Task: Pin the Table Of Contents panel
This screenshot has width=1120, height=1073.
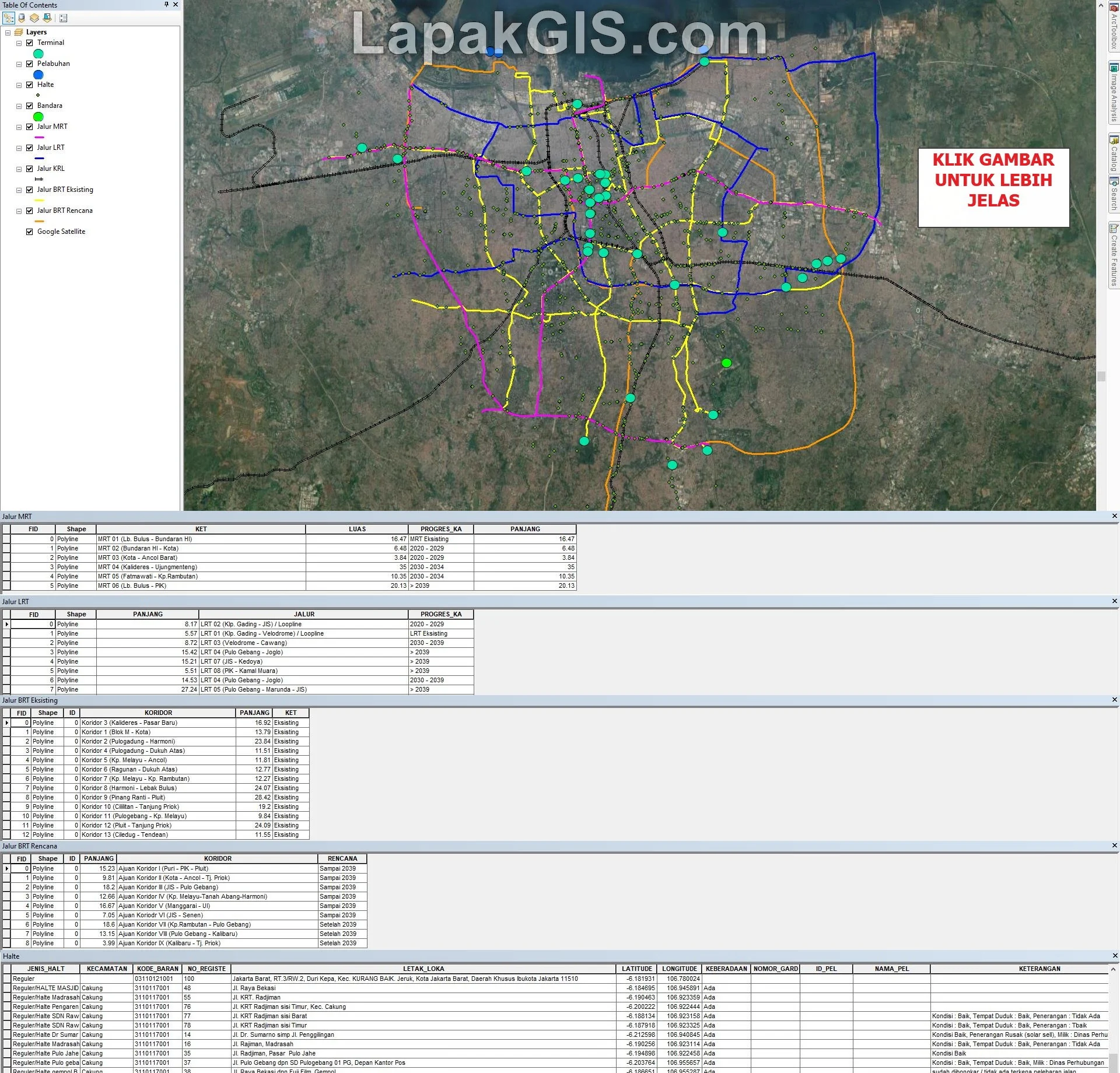Action: click(166, 5)
